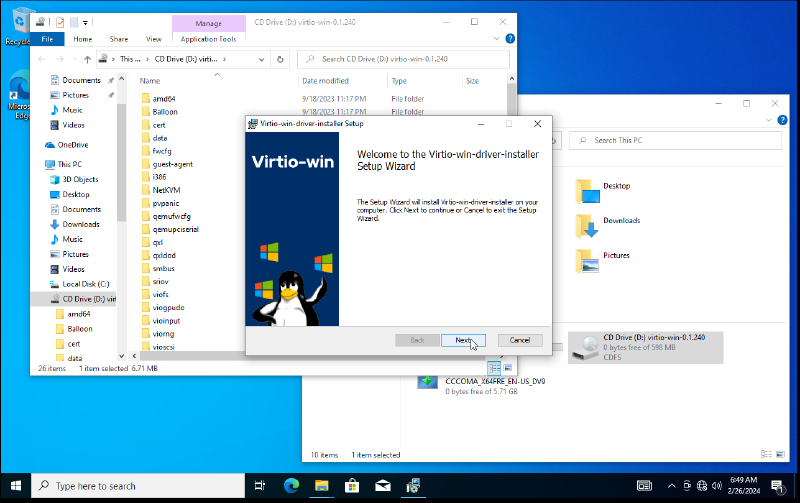Screen dimensions: 800x503
Task: Select the amd64 folder in the file list
Action: pyautogui.click(x=164, y=99)
